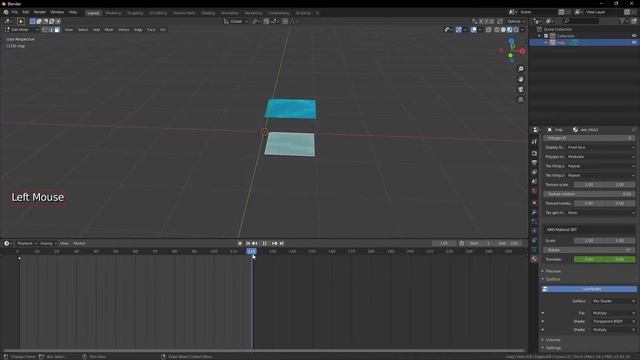Open the Edge menu

click(x=138, y=30)
